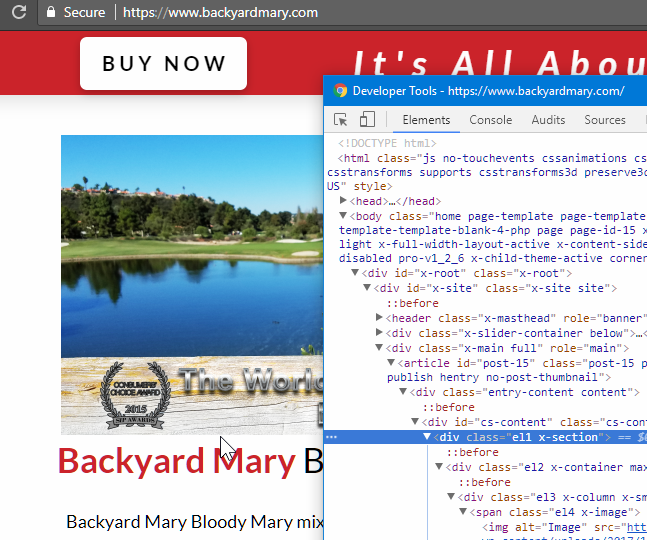Go to the Sources tab

[x=605, y=120]
